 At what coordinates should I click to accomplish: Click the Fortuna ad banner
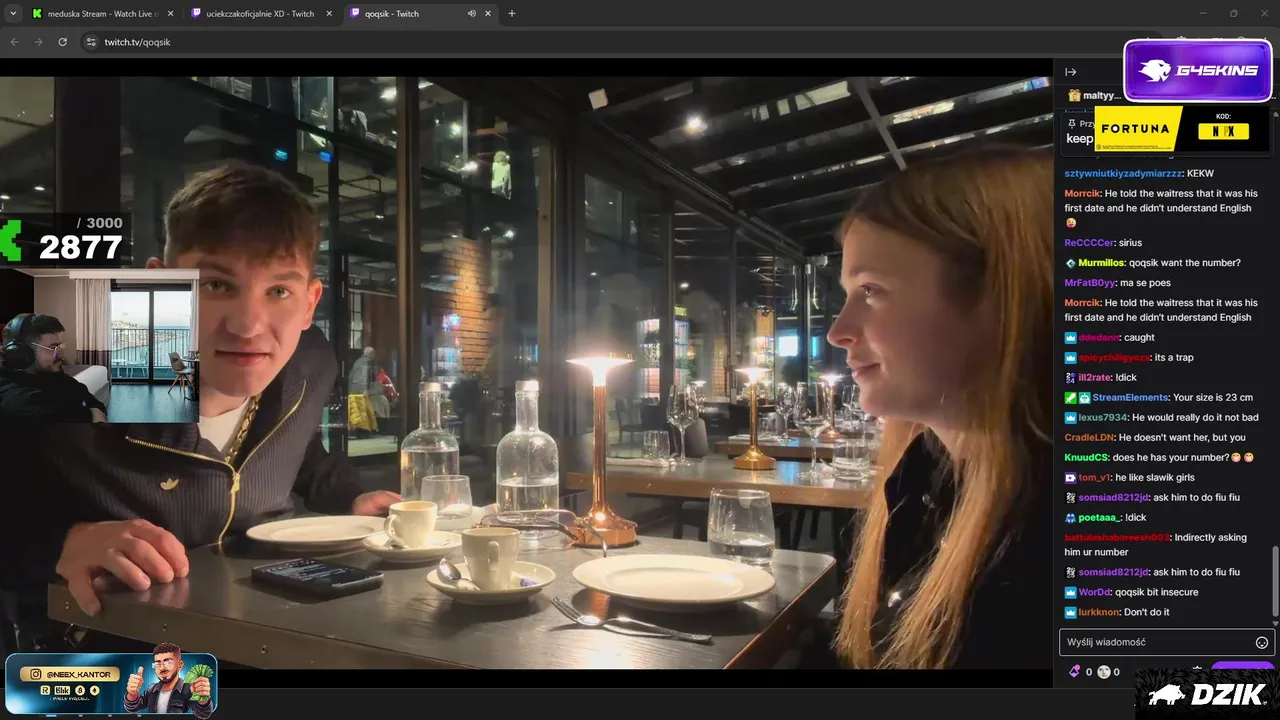coord(1182,129)
